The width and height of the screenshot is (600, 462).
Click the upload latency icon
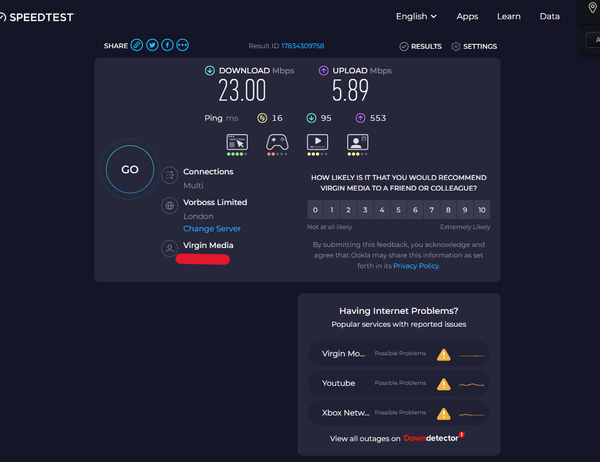point(360,118)
